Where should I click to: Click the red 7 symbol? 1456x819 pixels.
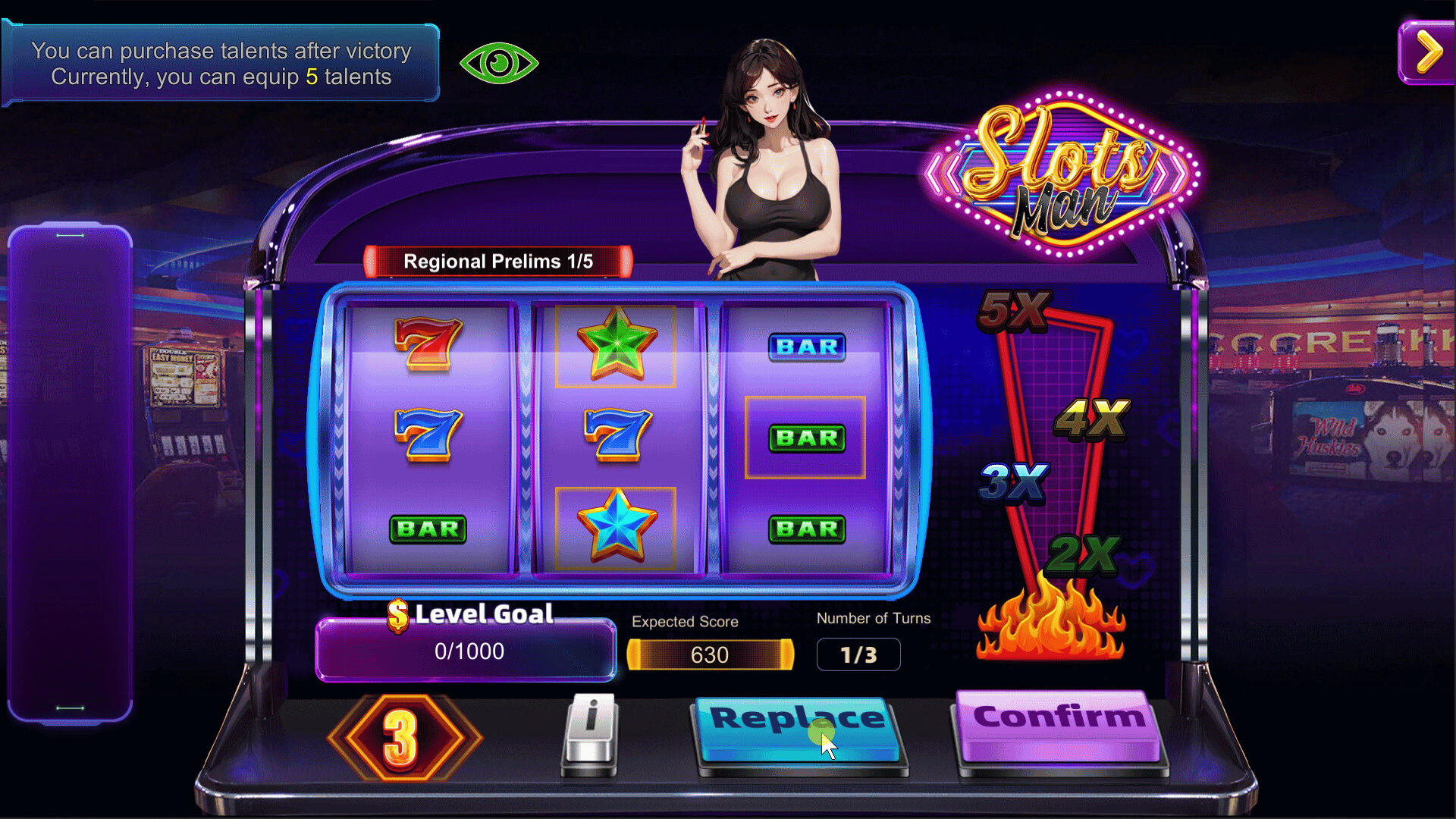pyautogui.click(x=428, y=344)
